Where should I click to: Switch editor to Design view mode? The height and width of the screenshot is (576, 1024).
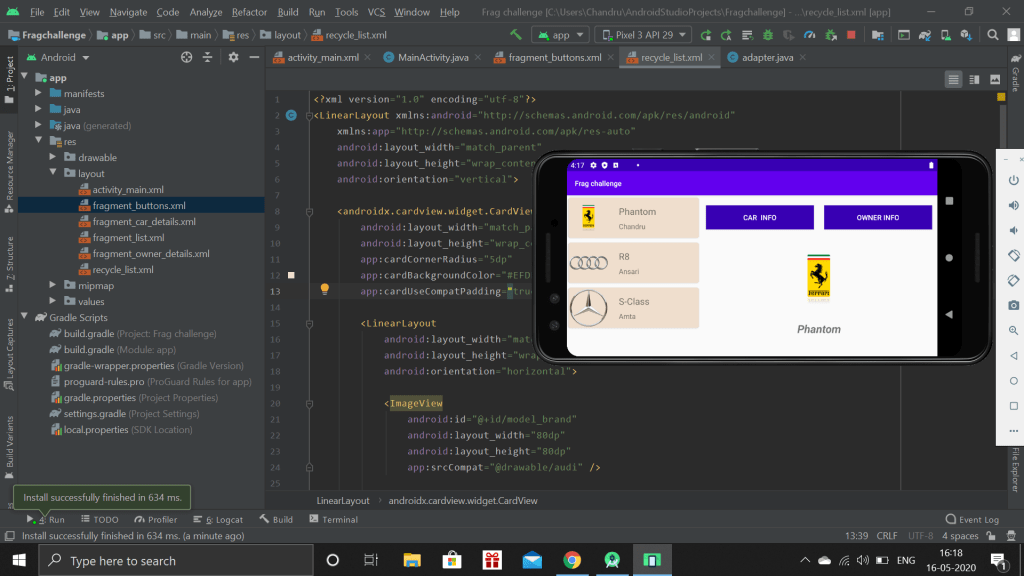click(x=995, y=79)
